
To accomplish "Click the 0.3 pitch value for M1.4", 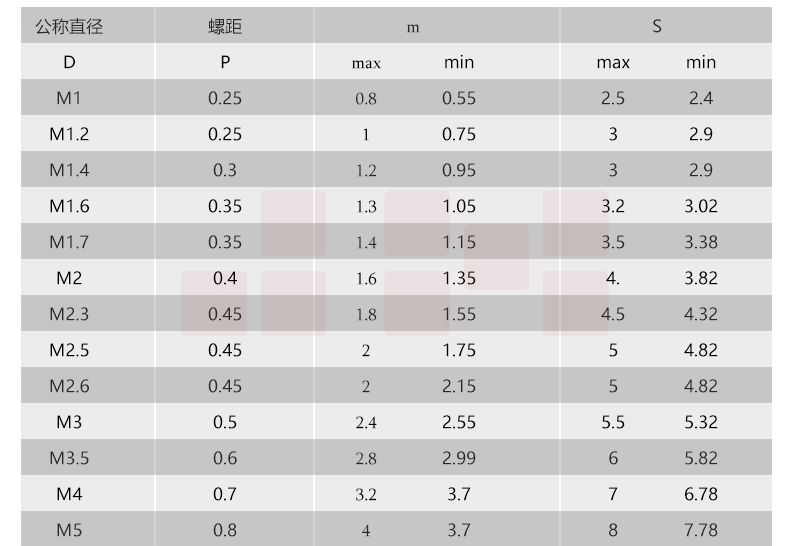I will coord(225,170).
